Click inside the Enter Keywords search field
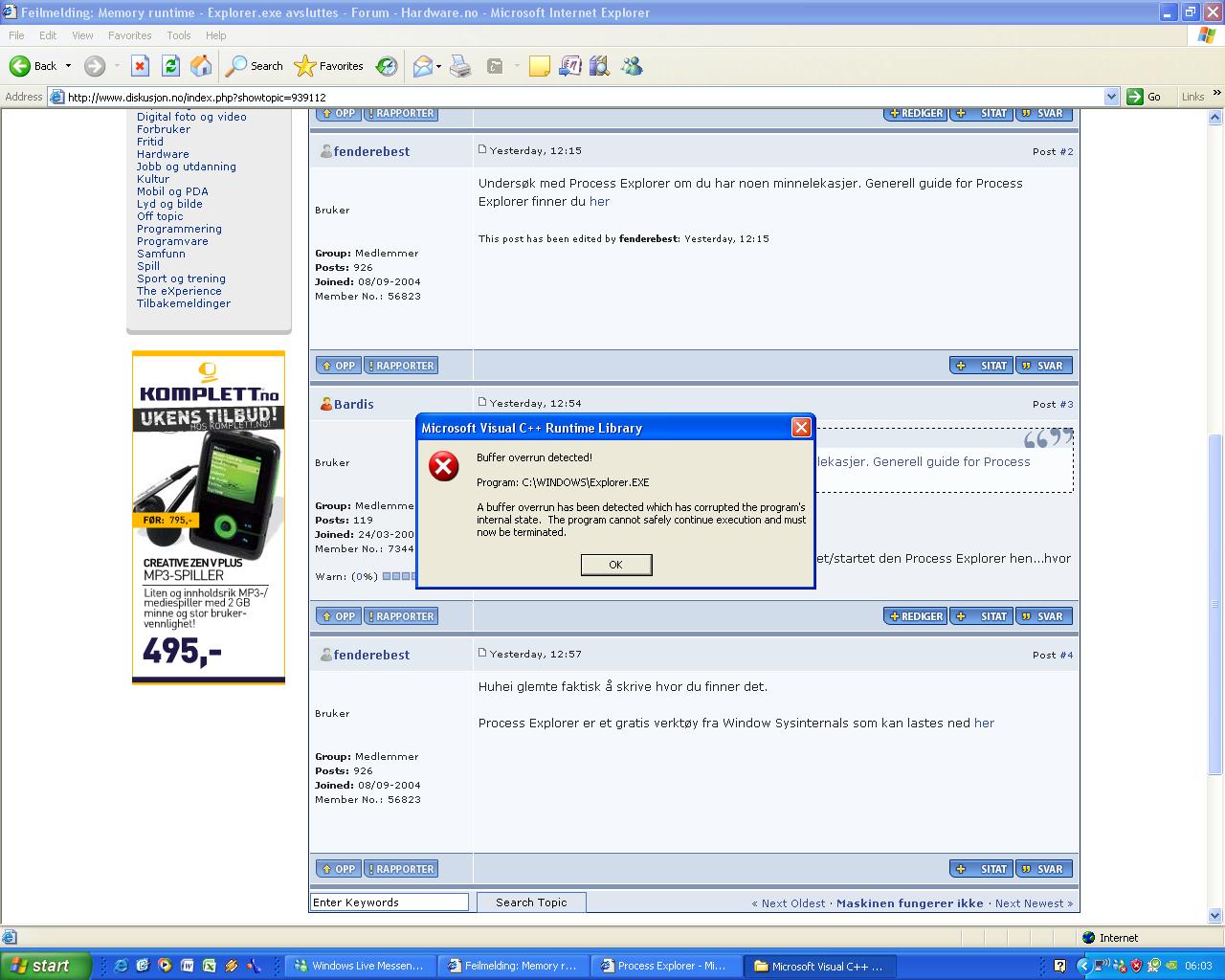Screen dimensions: 1225x980 [x=389, y=902]
